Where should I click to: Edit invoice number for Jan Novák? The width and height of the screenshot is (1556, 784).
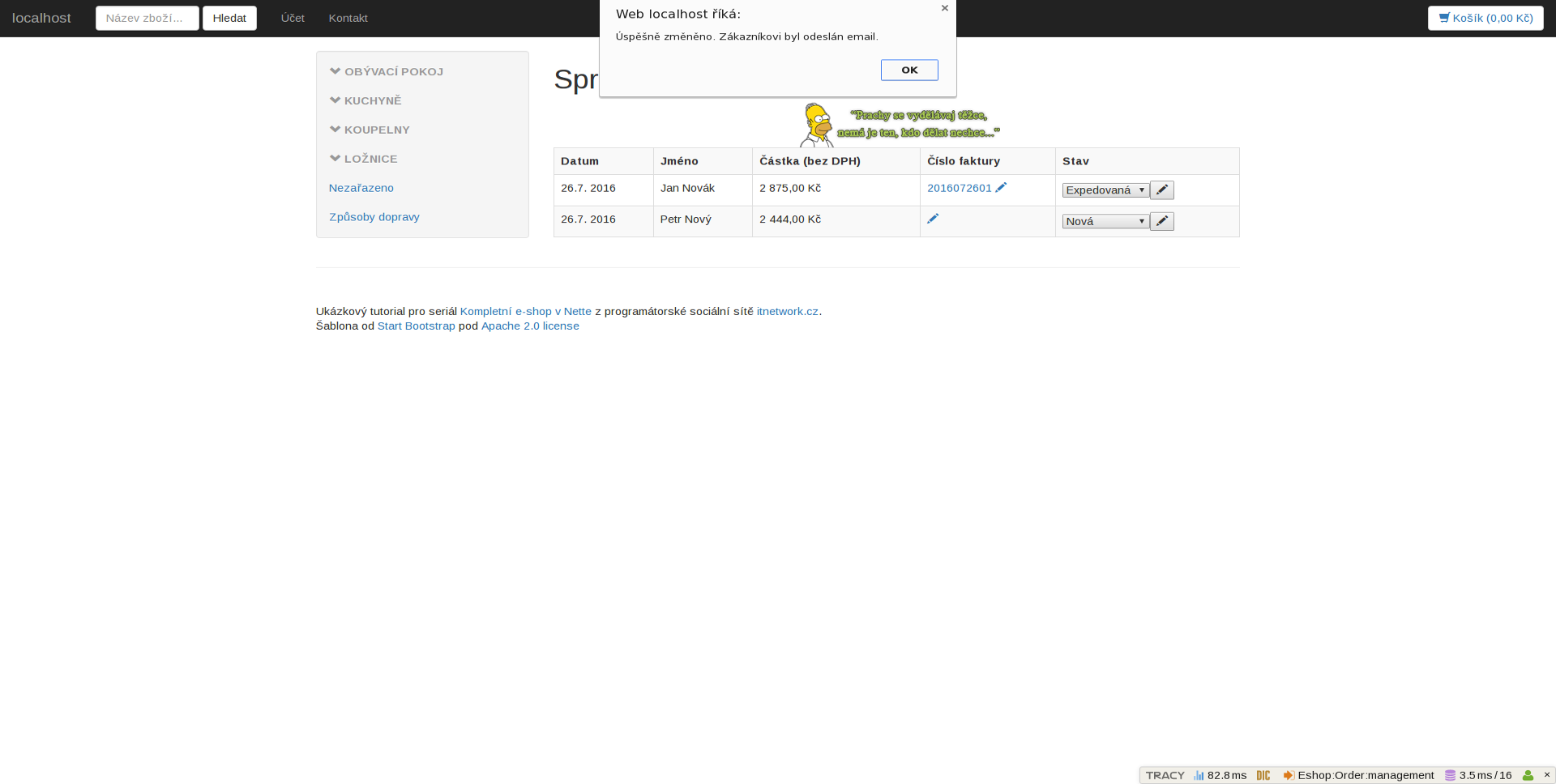pos(1001,187)
